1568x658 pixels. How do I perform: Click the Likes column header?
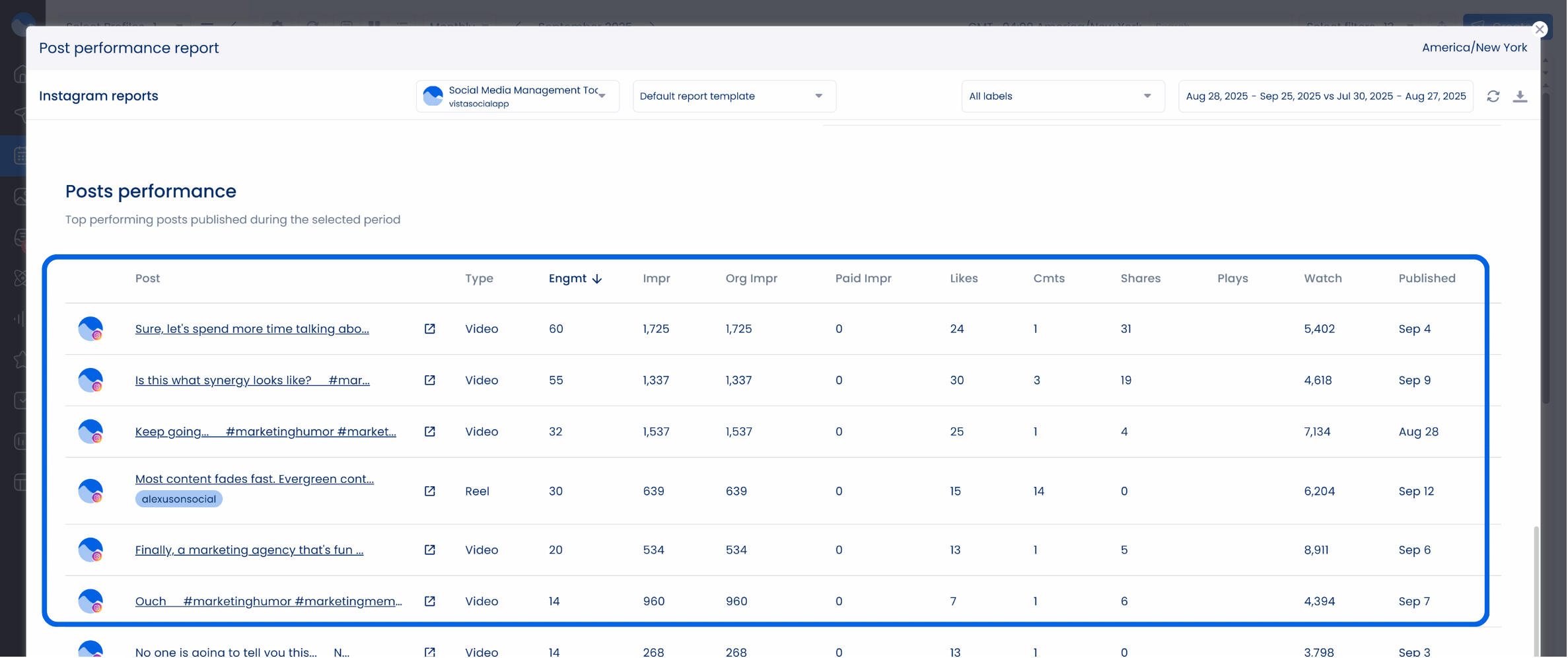964,279
